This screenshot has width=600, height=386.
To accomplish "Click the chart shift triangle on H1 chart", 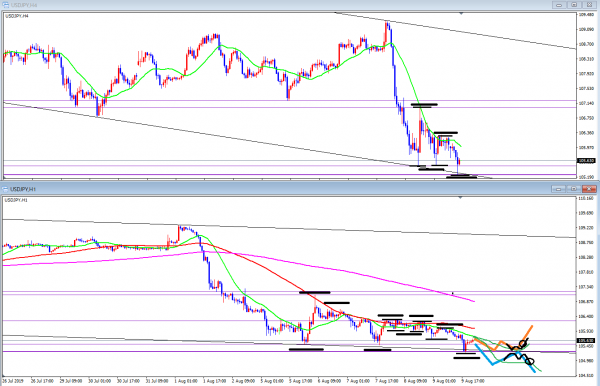I will click(x=460, y=197).
